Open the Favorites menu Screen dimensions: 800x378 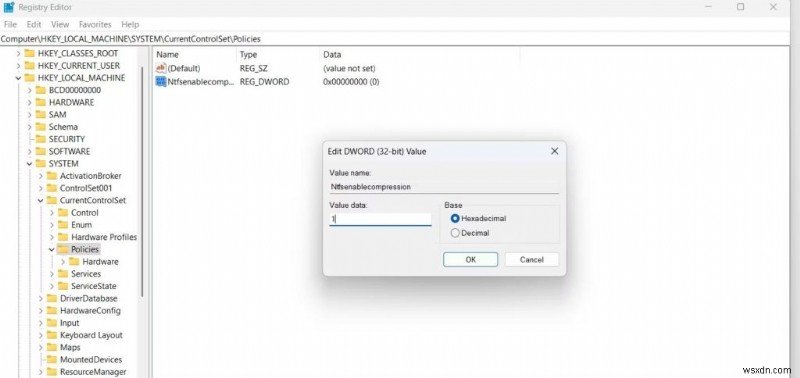(95, 24)
